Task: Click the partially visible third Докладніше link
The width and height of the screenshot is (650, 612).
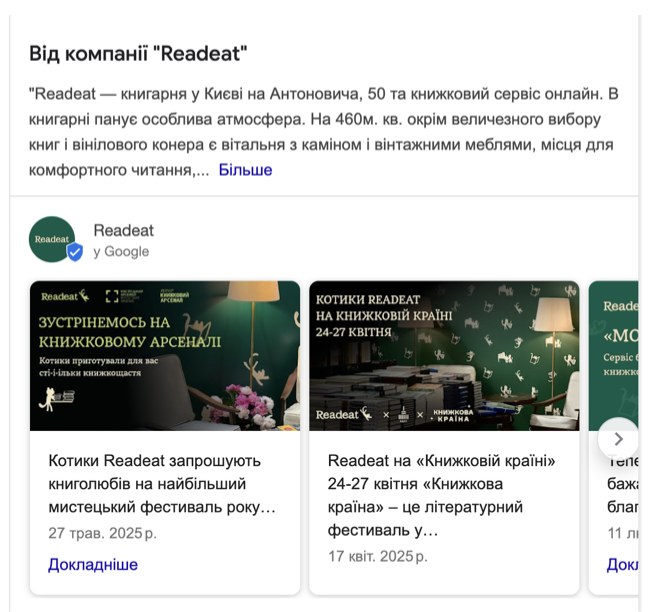Action: click(622, 564)
